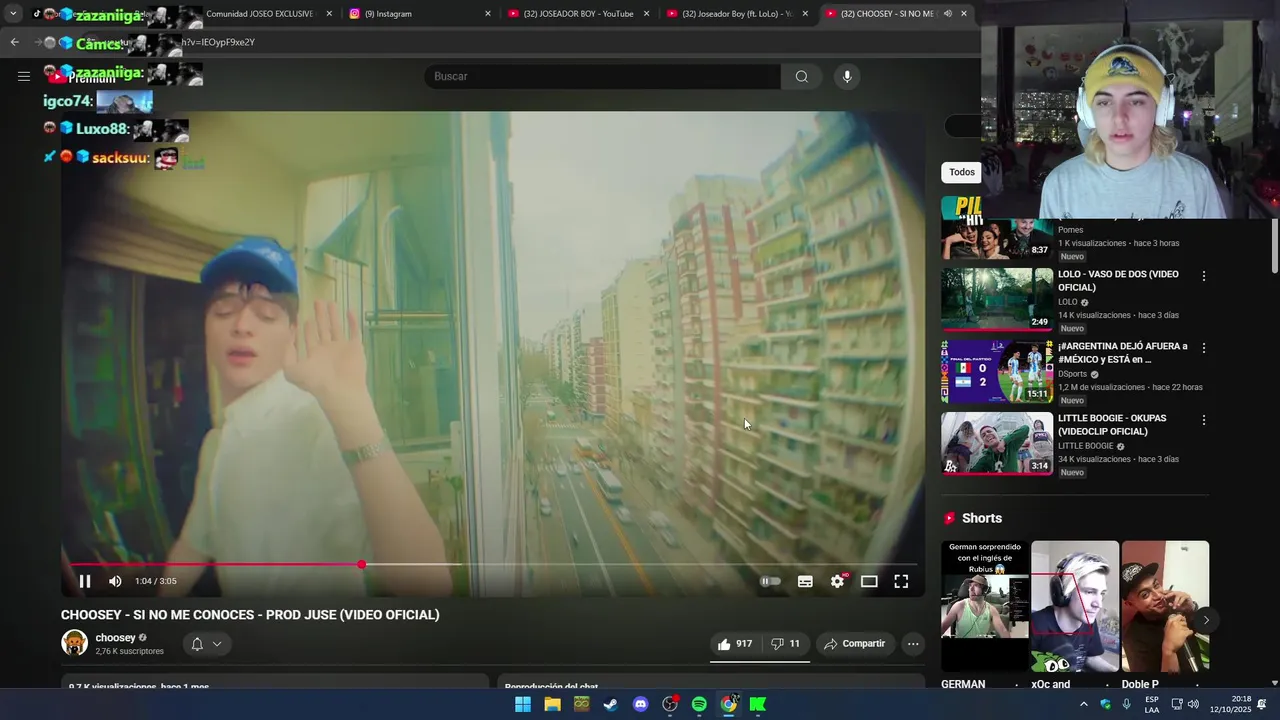Open LOLO - VASO DE DOS video thumbnail
The width and height of the screenshot is (1280, 720).
click(997, 299)
